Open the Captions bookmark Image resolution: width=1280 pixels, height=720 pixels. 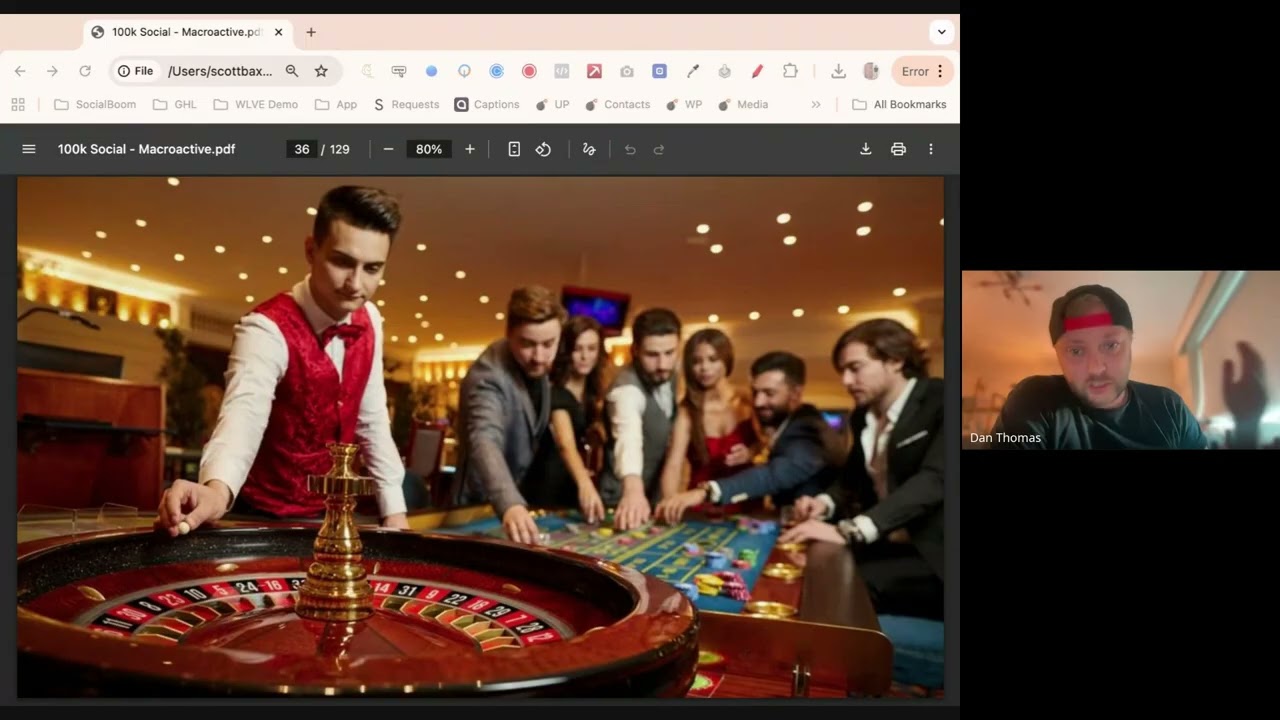pos(487,104)
